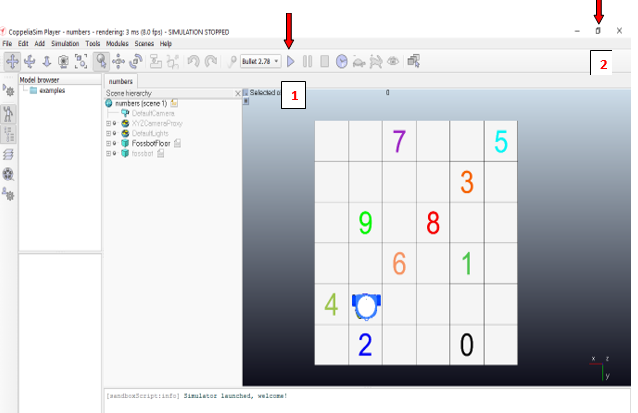Expand the FossbotFloor tree node
This screenshot has width=638, height=413.
point(108,143)
